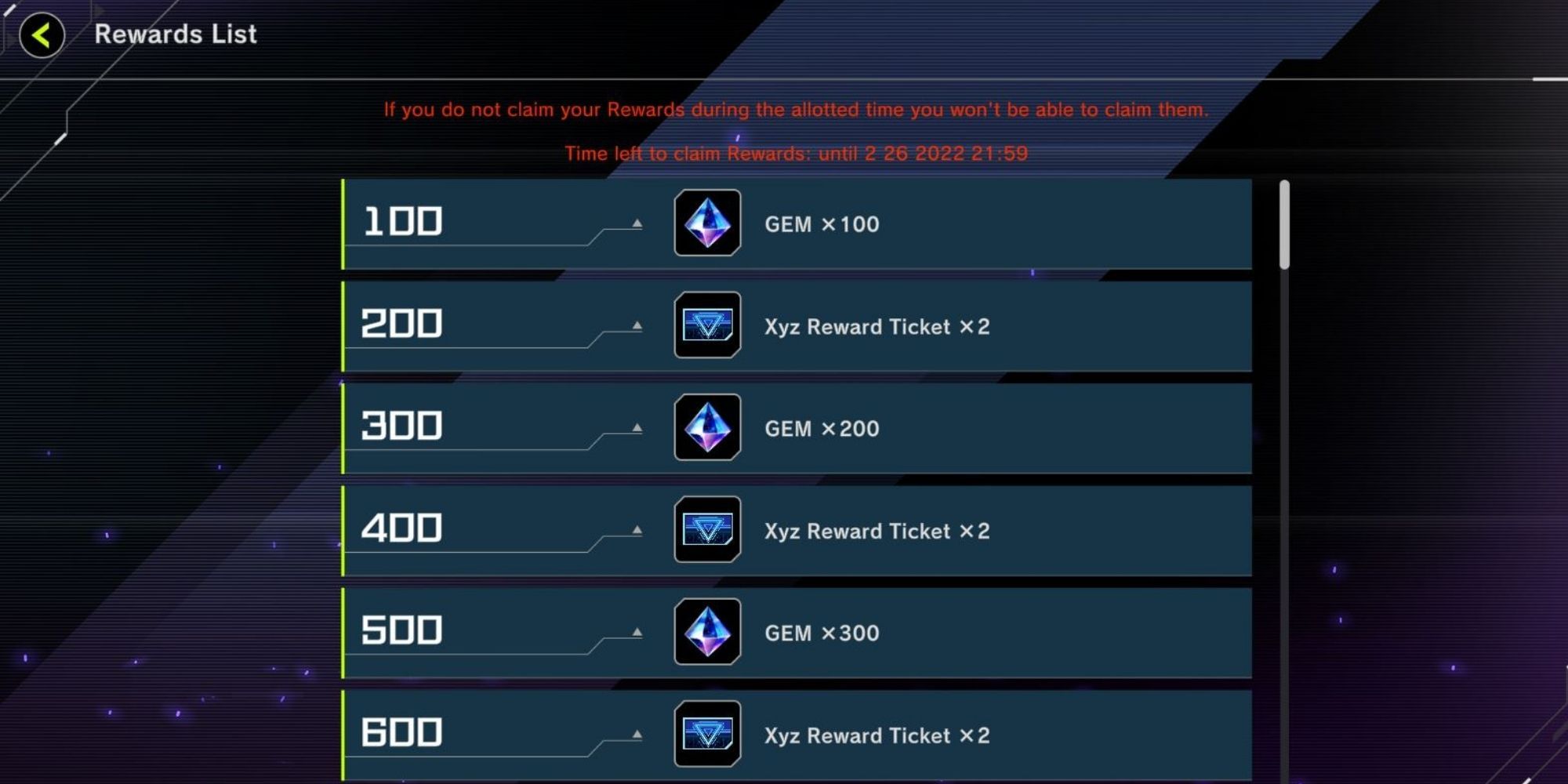Tap the Xyz Reward Ticket icon at 600

tap(706, 735)
